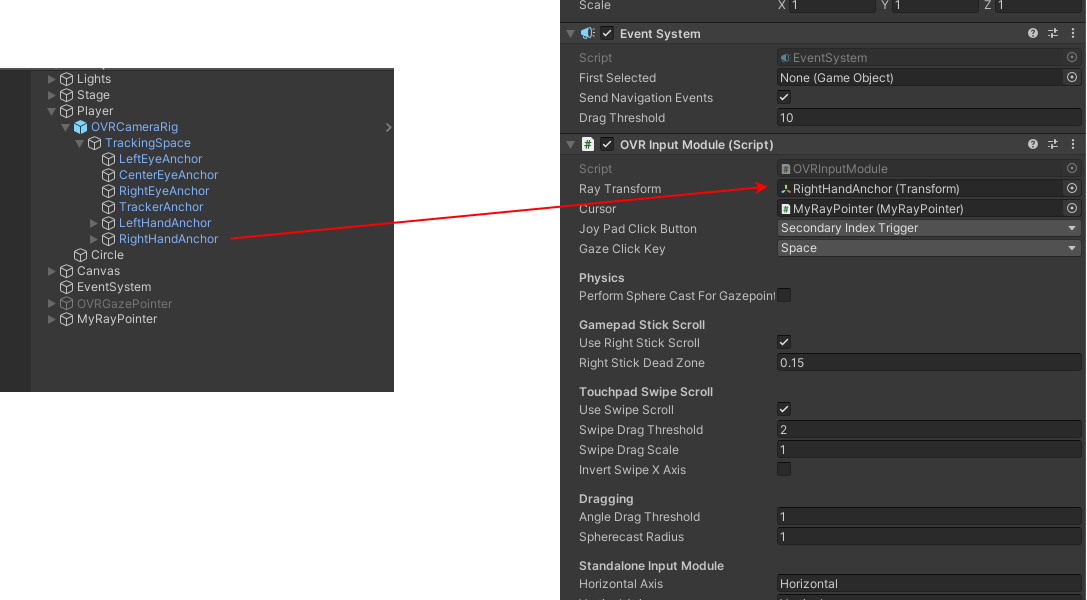Image resolution: width=1087 pixels, height=600 pixels.
Task: Select CenterEyeAnchor in the hierarchy
Action: click(x=168, y=175)
